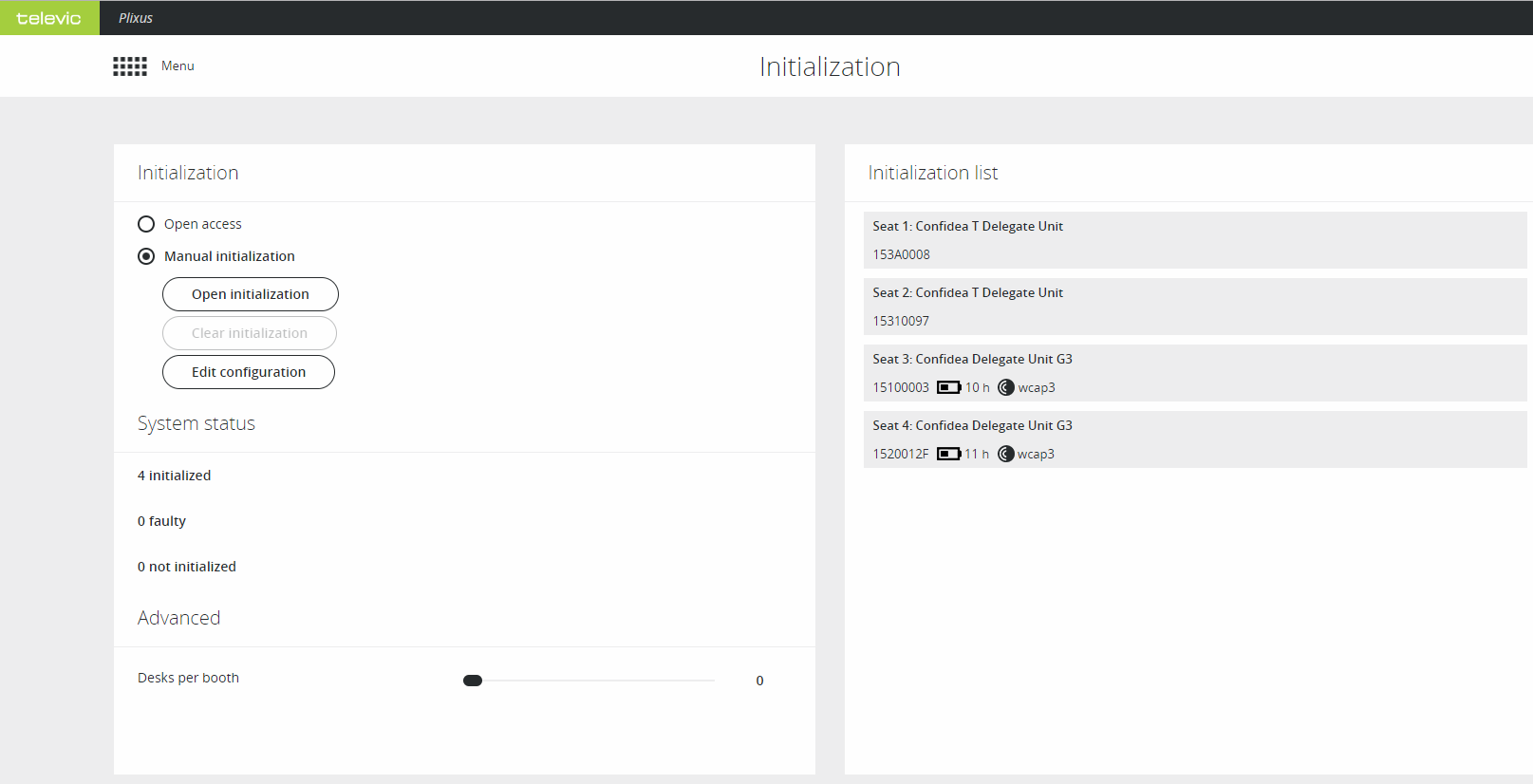This screenshot has height=784, width=1533.
Task: Click Seat 3 battery icon
Action: (948, 387)
